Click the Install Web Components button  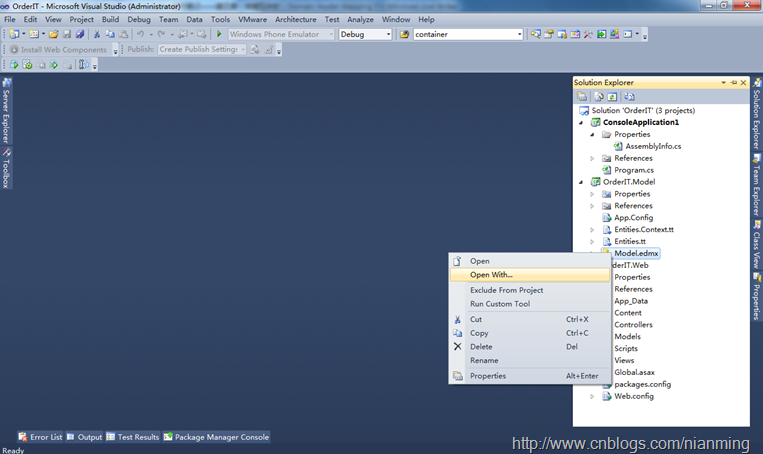[x=58, y=50]
